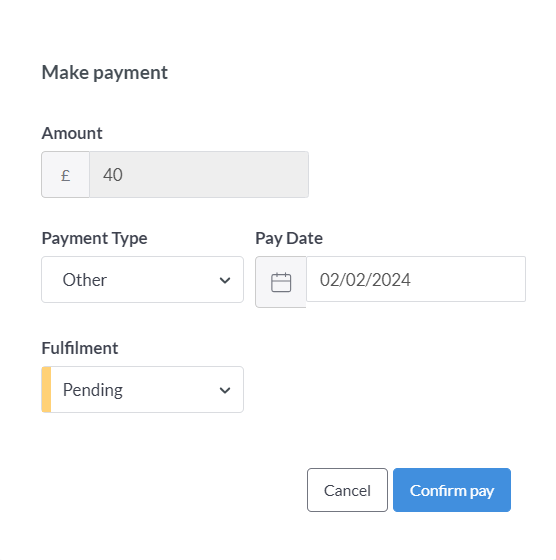
Task: Select the word Pending in Fulfilment
Action: pos(93,390)
